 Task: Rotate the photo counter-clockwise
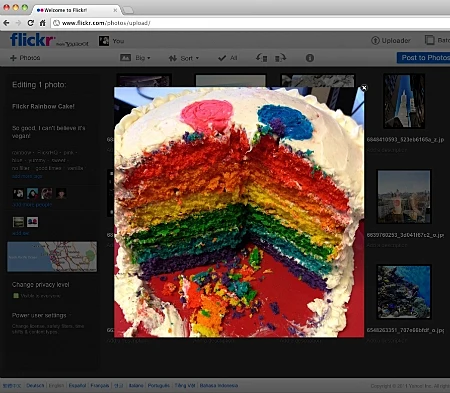pyautogui.click(x=261, y=58)
